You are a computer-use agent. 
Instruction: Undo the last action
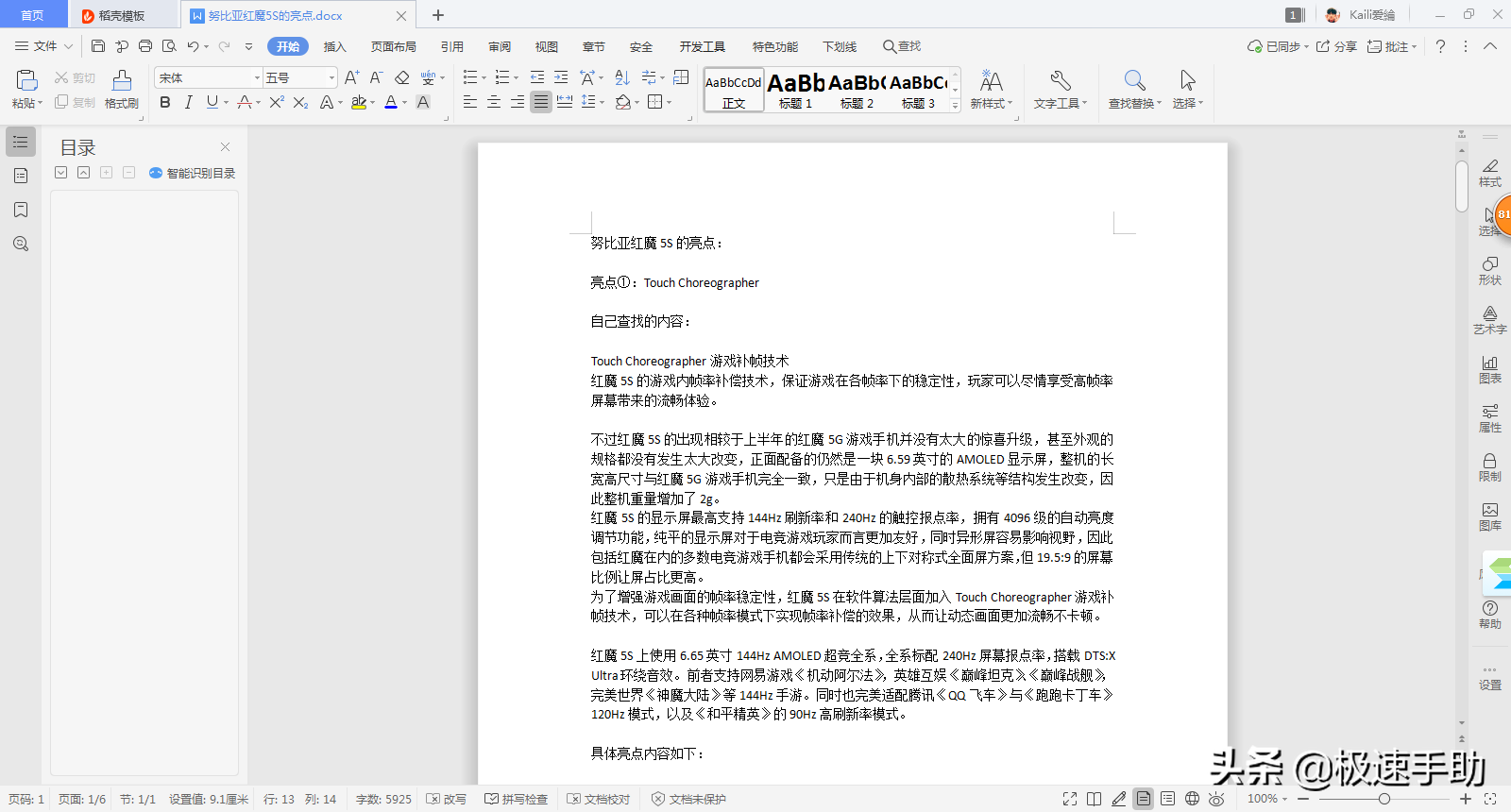click(193, 46)
